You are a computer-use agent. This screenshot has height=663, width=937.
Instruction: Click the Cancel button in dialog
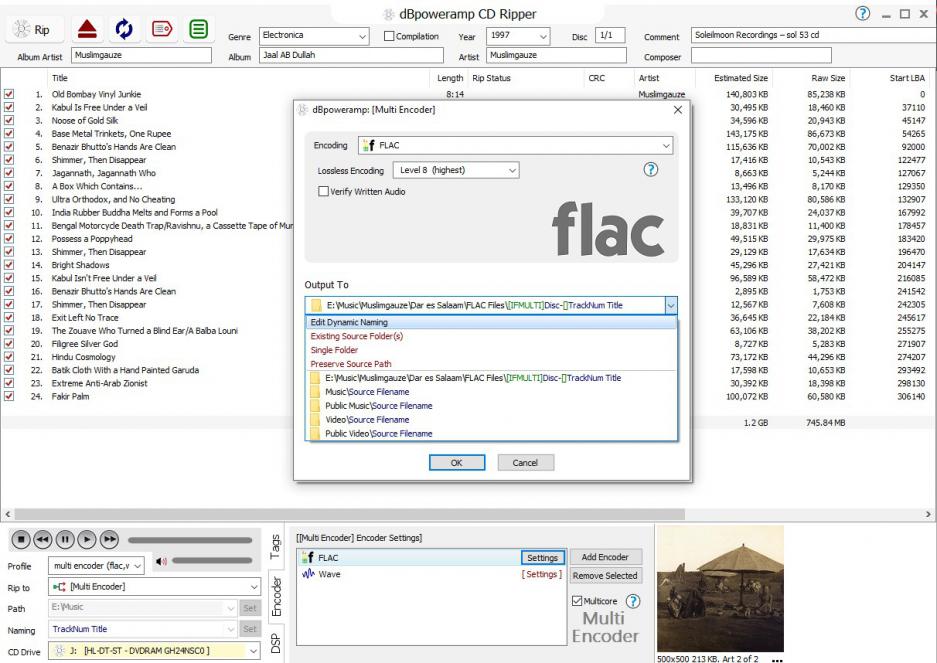[x=525, y=463]
